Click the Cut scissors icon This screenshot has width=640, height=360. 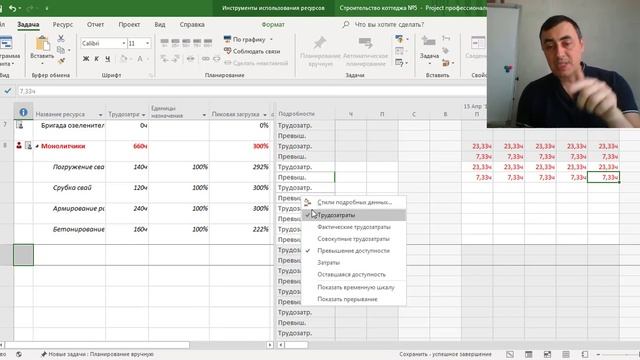pyautogui.click(x=61, y=38)
